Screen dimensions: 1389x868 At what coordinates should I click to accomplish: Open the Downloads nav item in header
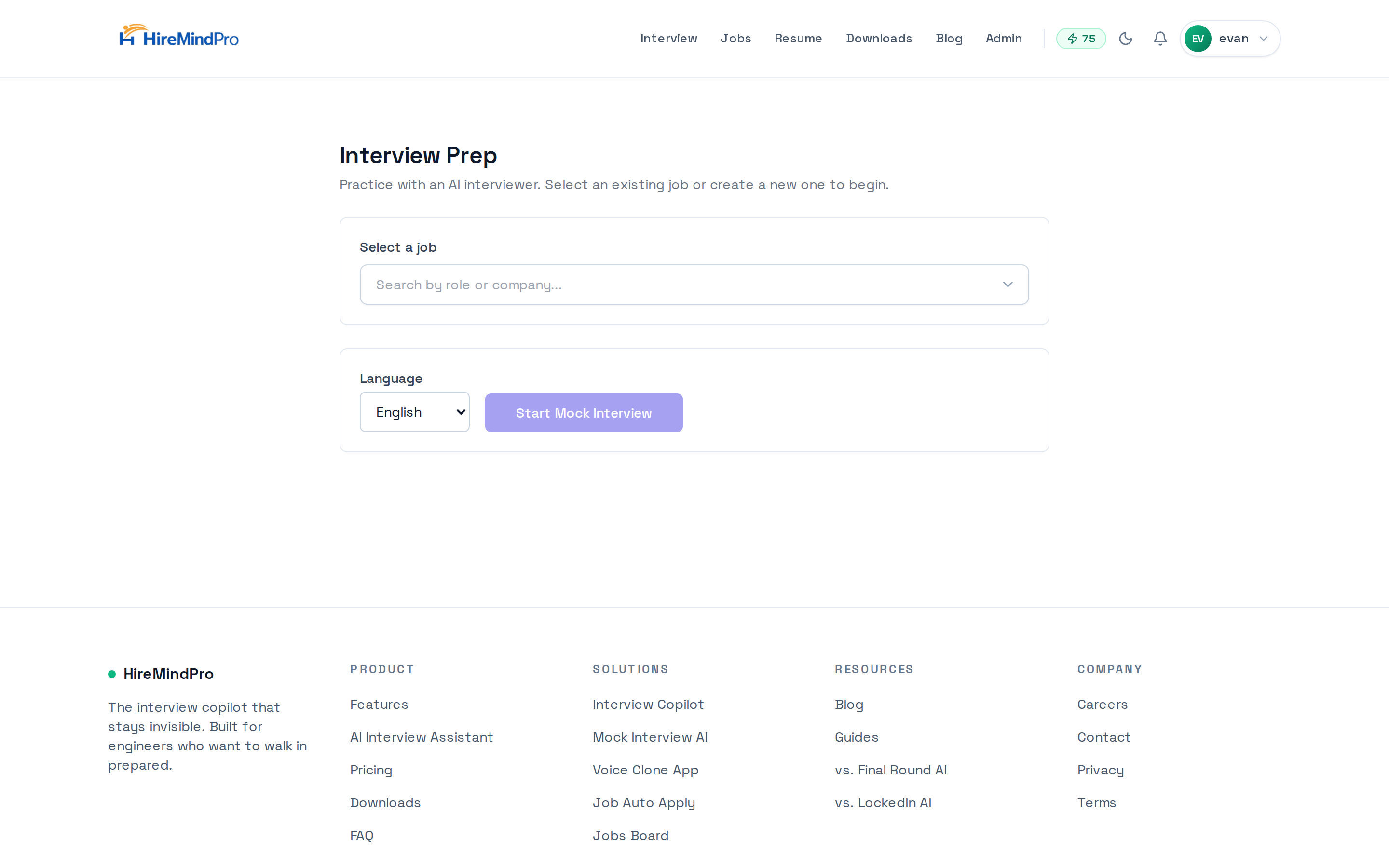tap(879, 39)
